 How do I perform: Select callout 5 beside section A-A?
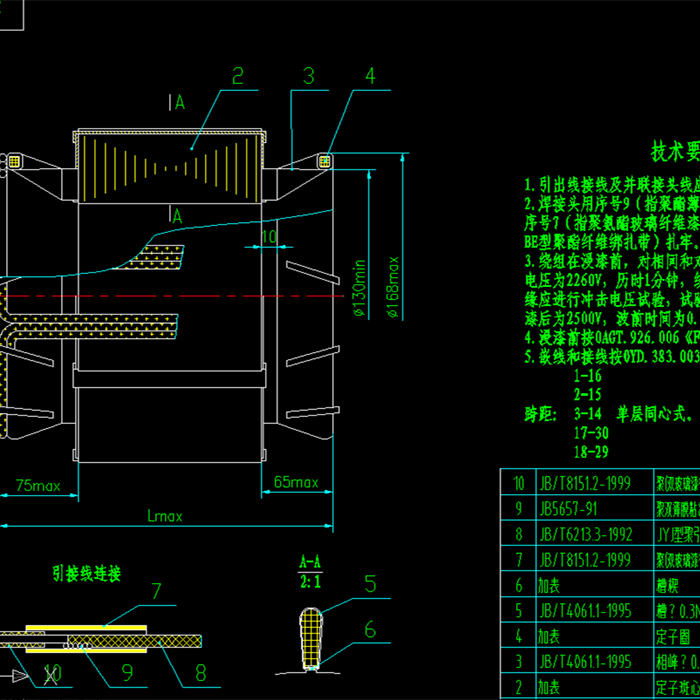370,586
